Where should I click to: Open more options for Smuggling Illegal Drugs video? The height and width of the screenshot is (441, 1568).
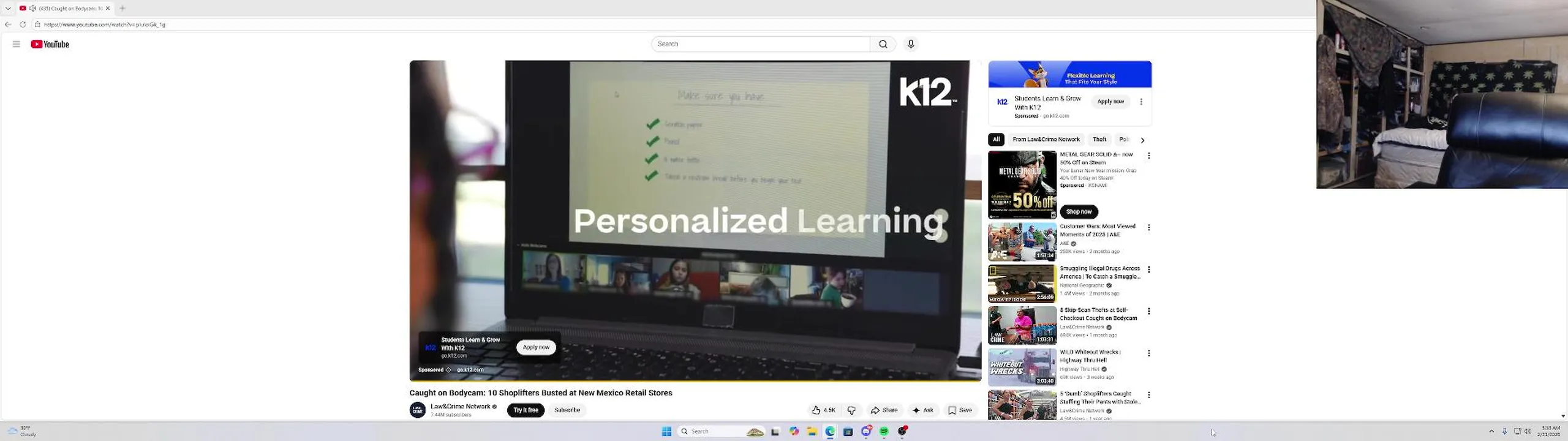click(1149, 269)
